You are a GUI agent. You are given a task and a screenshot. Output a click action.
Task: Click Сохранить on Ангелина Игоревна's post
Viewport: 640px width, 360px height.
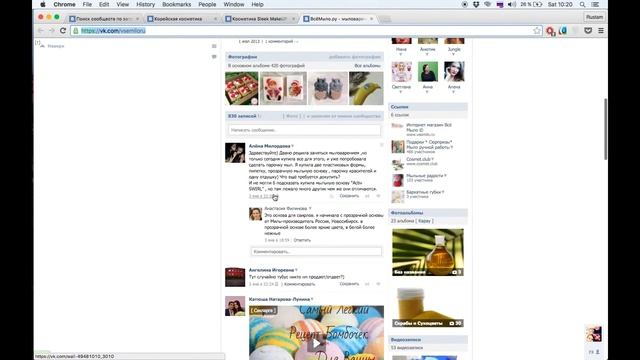[349, 284]
